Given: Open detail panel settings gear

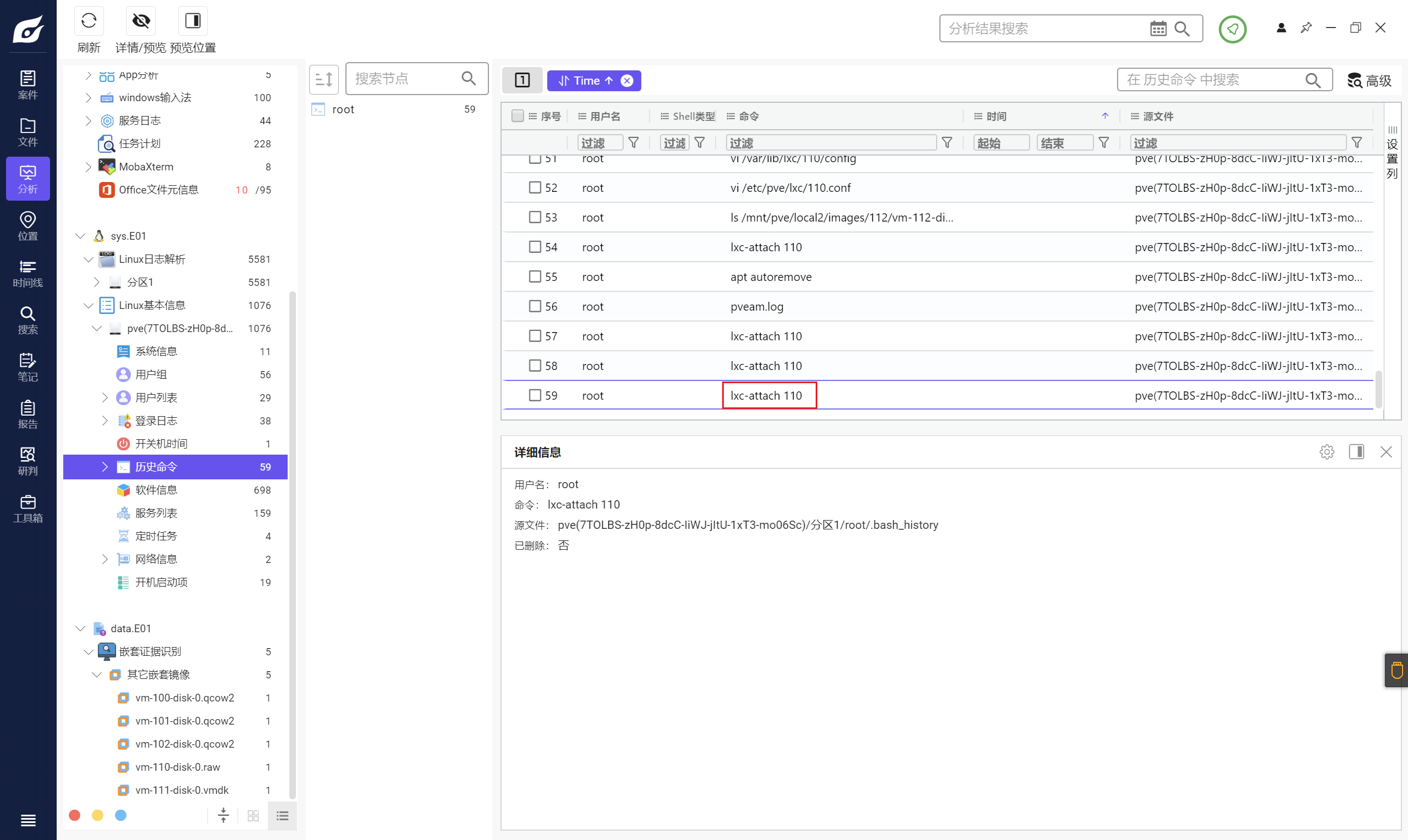Looking at the screenshot, I should coord(1327,452).
